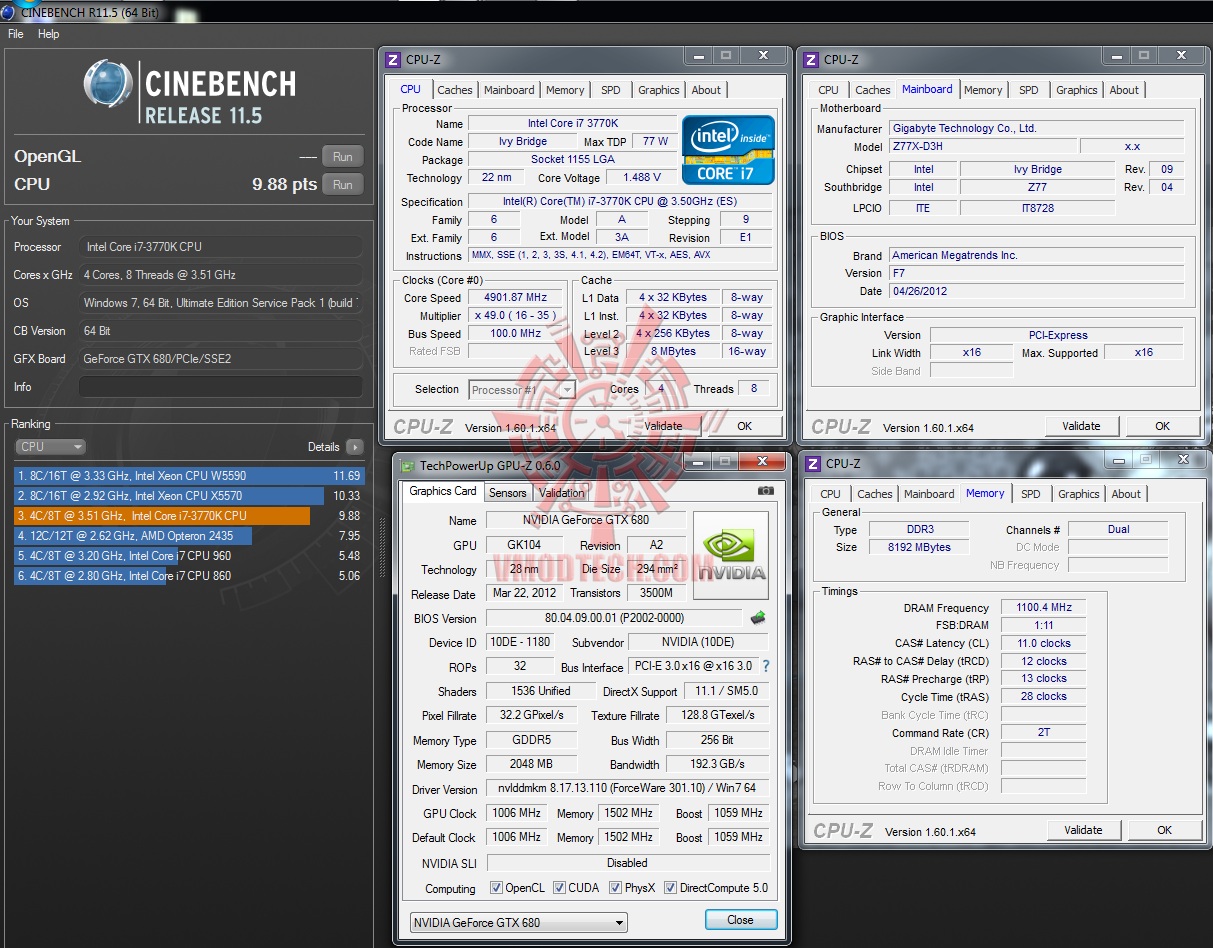Click the Cinebench app icon in title bar

tap(9, 11)
